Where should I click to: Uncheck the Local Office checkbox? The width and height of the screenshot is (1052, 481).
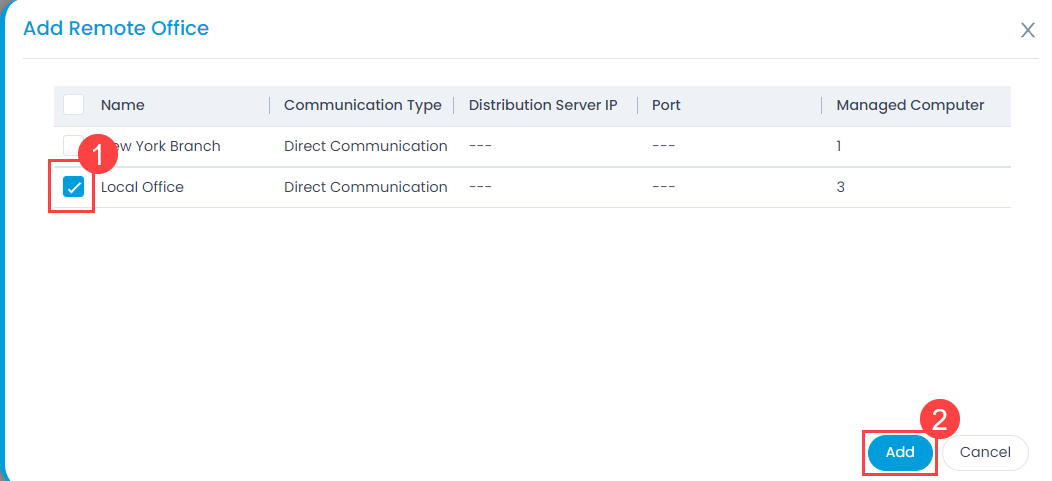coord(74,187)
